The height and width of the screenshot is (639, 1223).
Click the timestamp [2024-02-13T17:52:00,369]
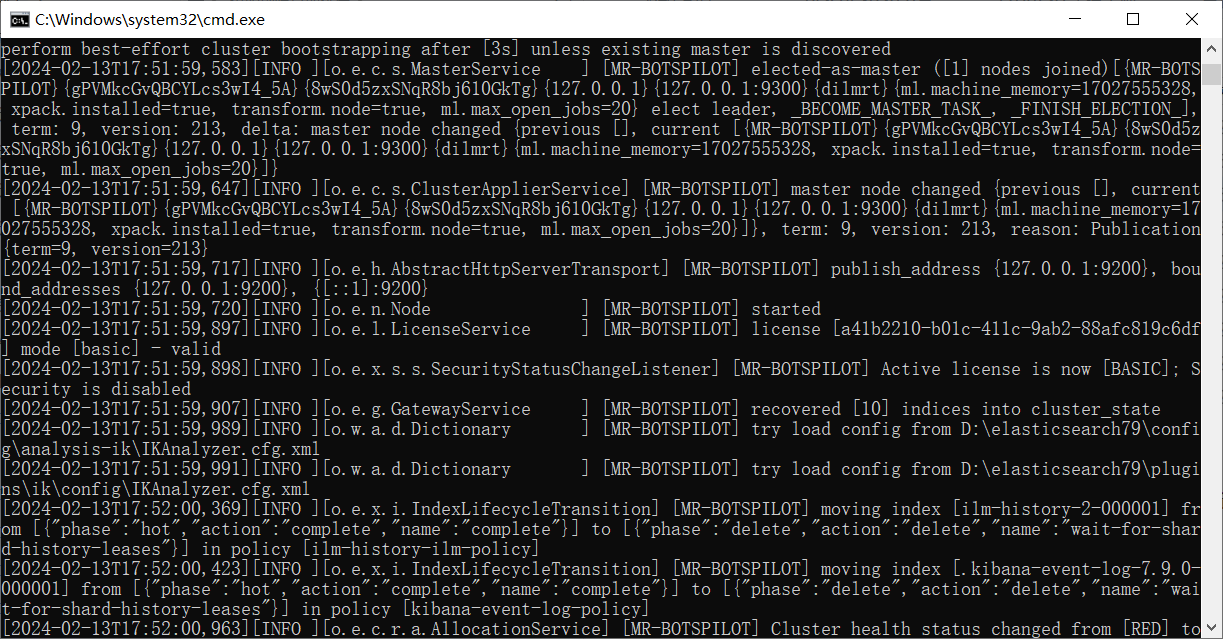126,509
